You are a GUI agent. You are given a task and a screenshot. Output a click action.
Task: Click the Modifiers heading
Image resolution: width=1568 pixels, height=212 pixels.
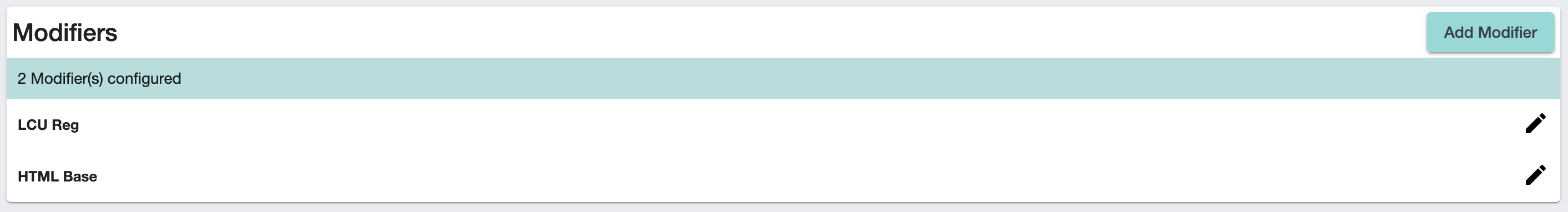click(64, 32)
